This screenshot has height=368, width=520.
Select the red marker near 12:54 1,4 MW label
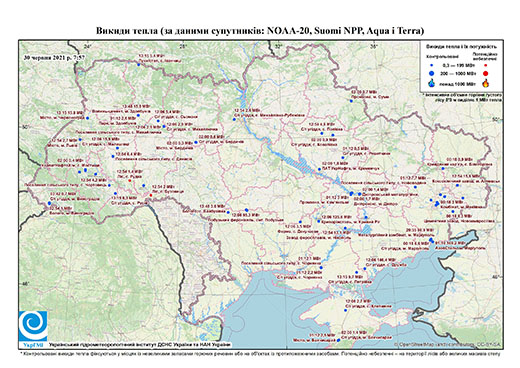coord(130,180)
